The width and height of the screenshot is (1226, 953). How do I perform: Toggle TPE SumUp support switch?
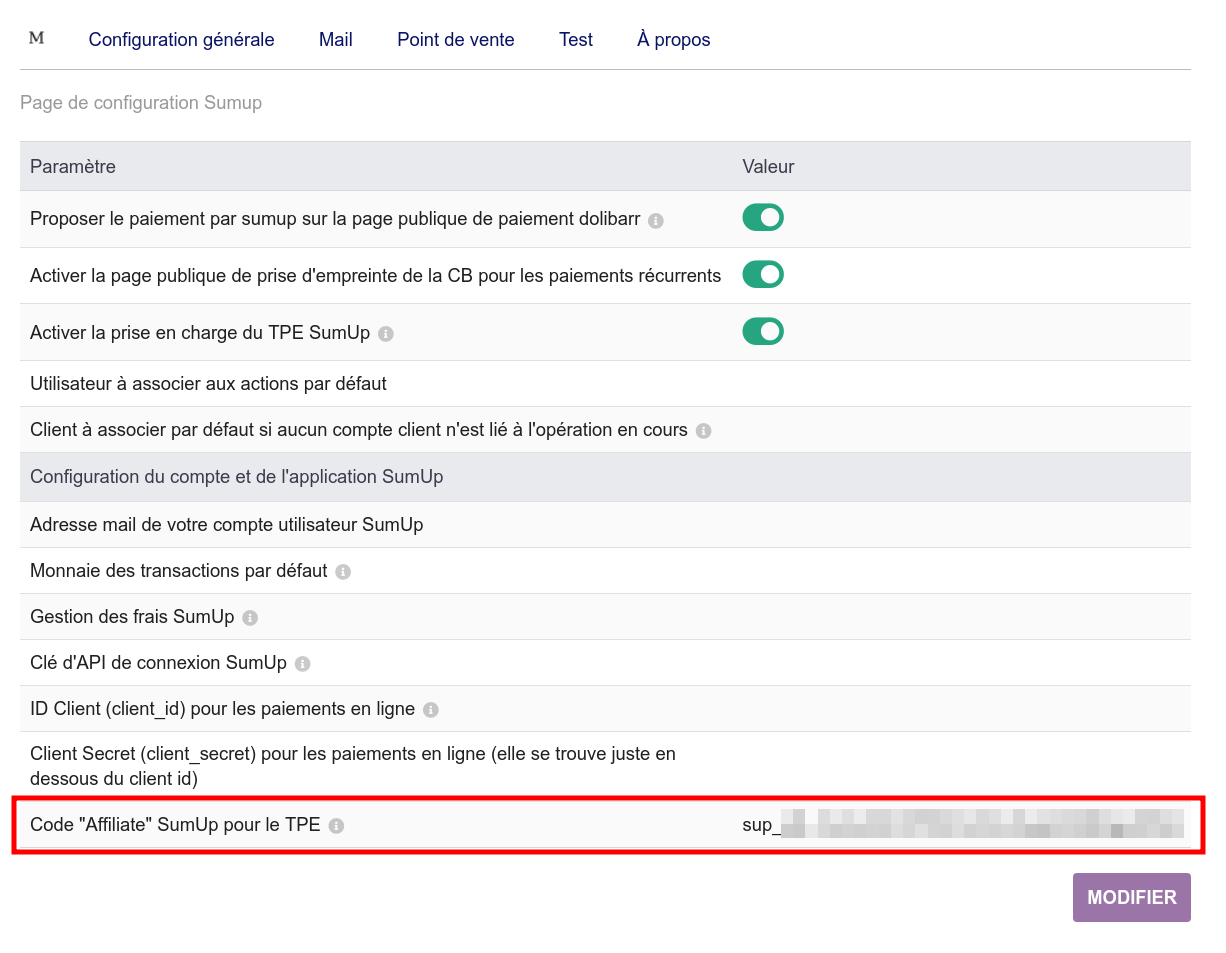click(x=763, y=331)
